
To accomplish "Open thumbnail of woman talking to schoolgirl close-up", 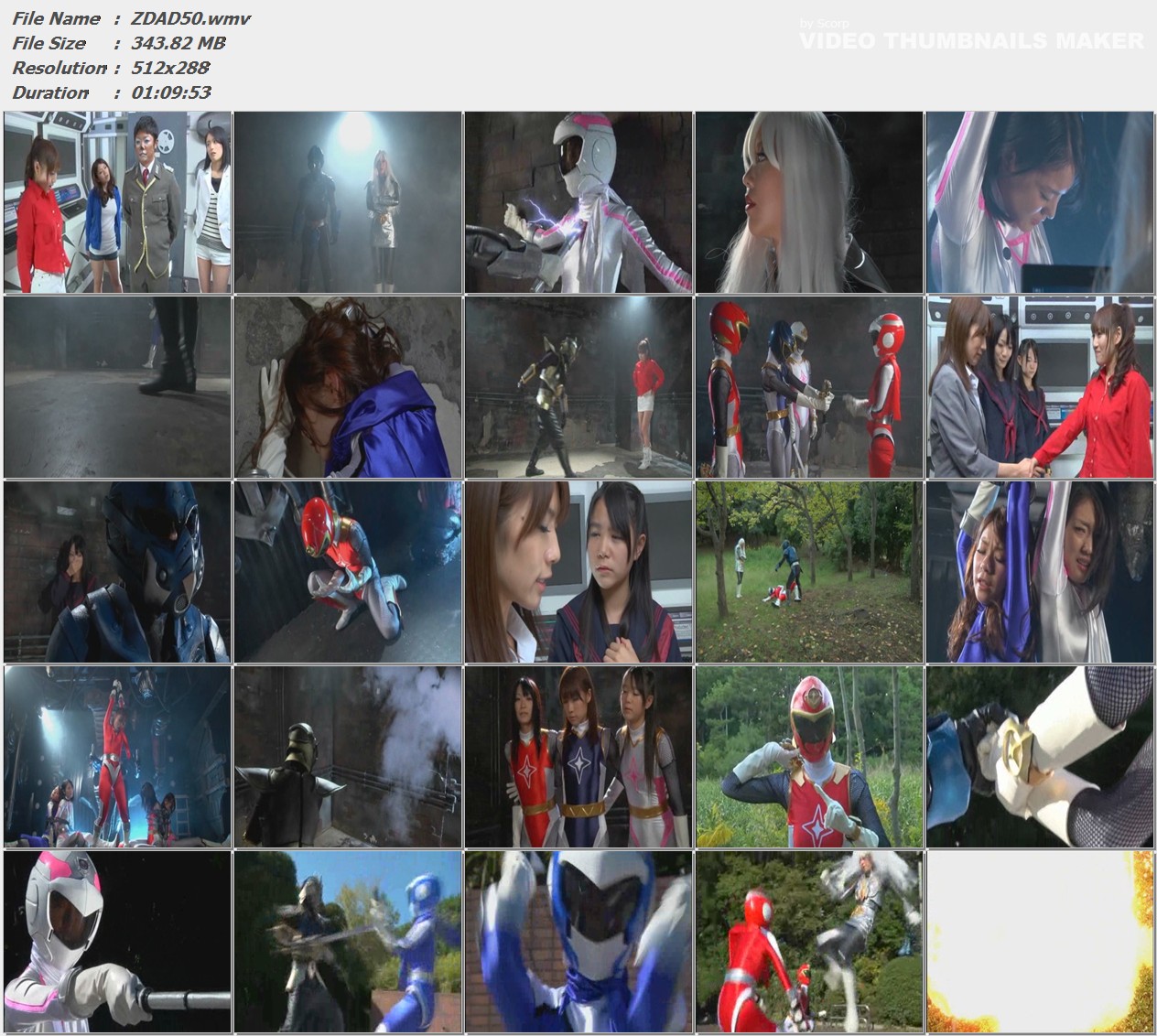I will coord(579,572).
